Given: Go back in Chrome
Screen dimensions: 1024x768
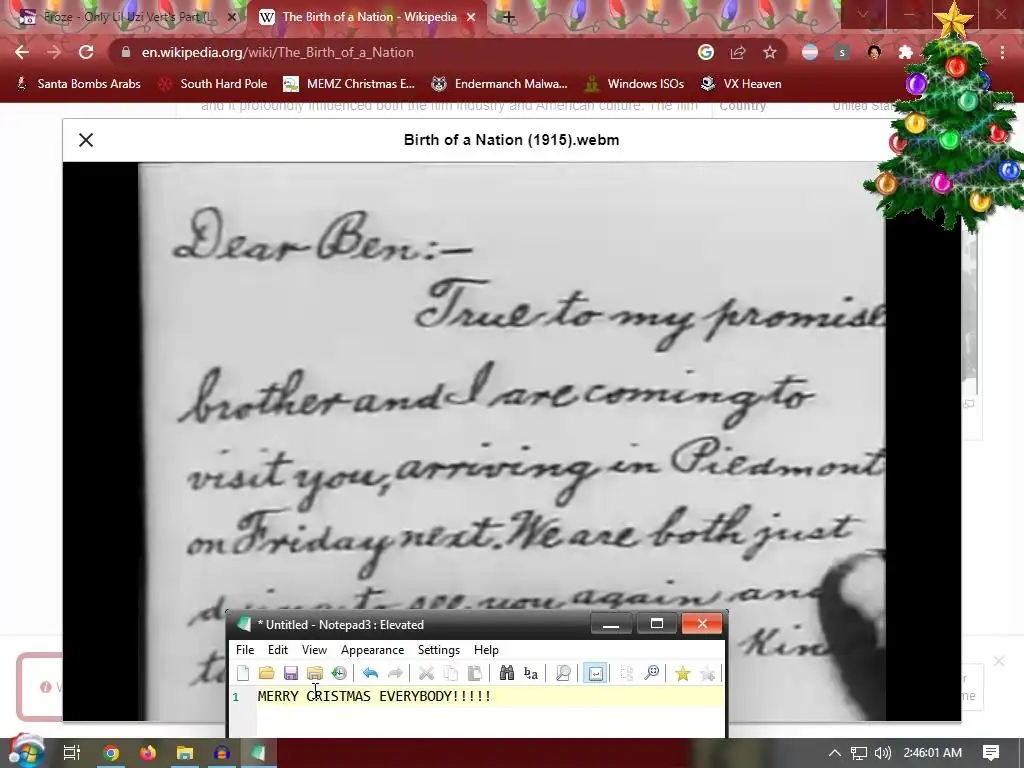Looking at the screenshot, I should point(22,52).
